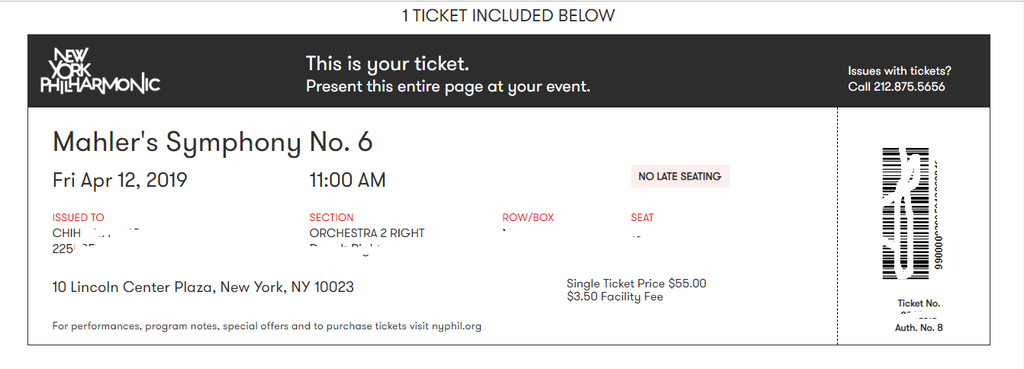Click the Mahler's Symphony No. 6 title
This screenshot has height=369, width=1024.
point(212,141)
